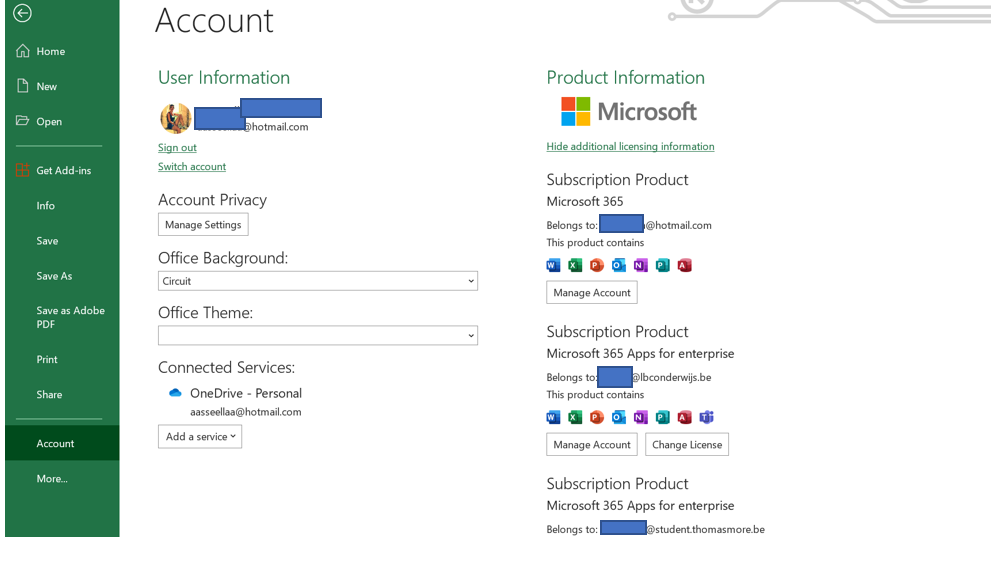
Task: Click PowerPoint icon under lbconderwijs.be subscription
Action: tap(597, 417)
